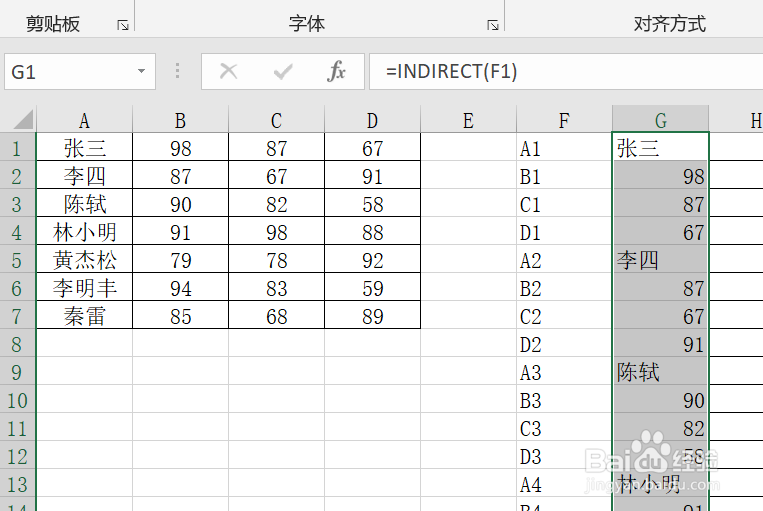The width and height of the screenshot is (763, 511).
Task: Click cell C3 with value 82
Action: click(x=276, y=203)
